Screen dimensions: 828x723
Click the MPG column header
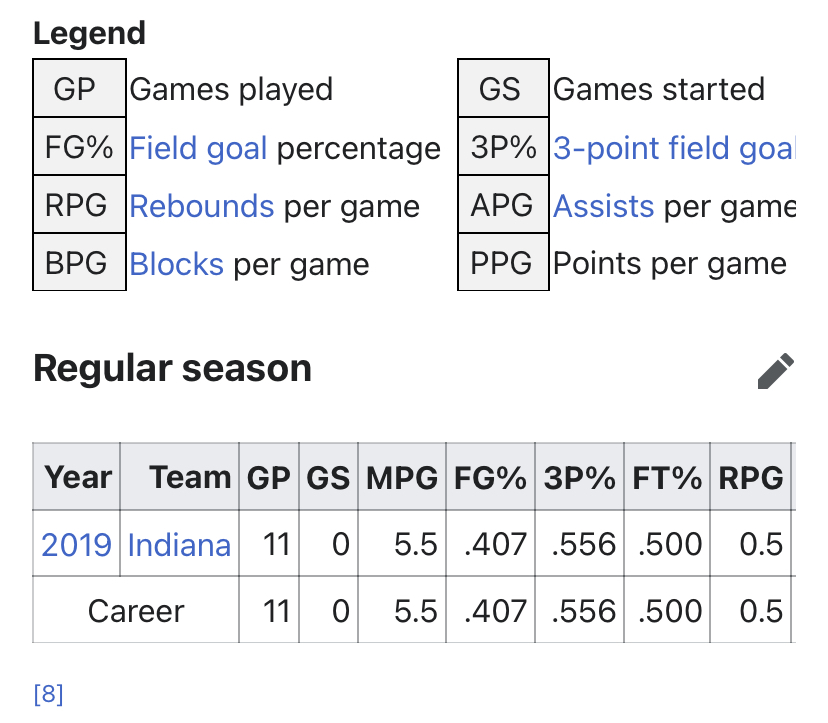coord(402,477)
